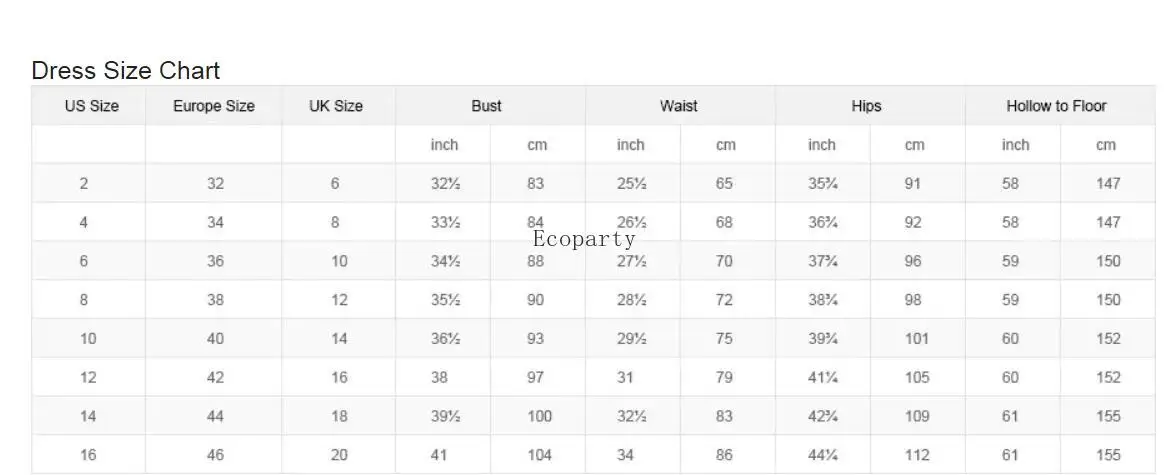1171x475 pixels.
Task: Click the Dress Size Chart heading
Action: (126, 71)
